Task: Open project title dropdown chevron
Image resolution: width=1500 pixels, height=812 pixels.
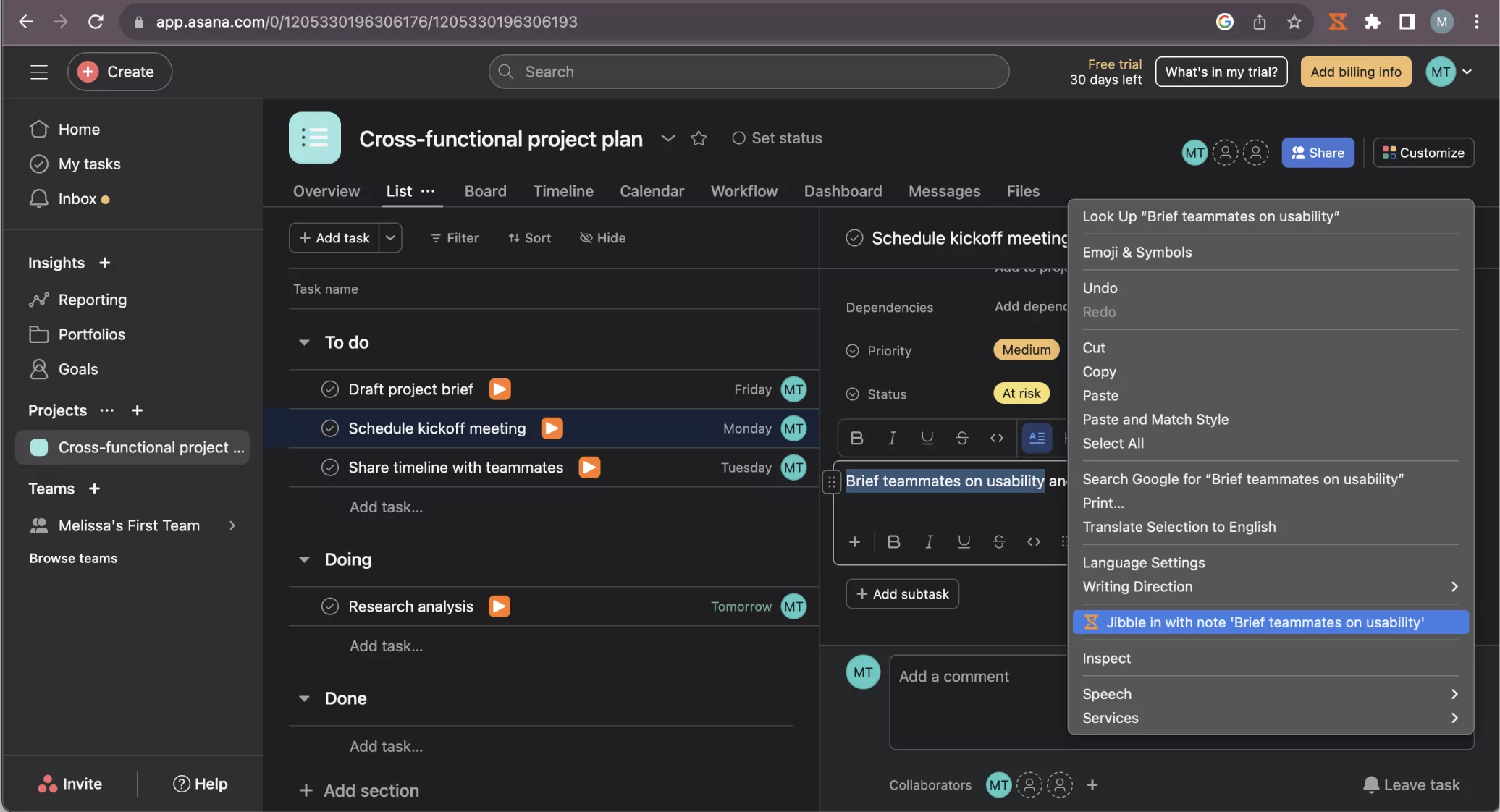Action: (x=668, y=138)
